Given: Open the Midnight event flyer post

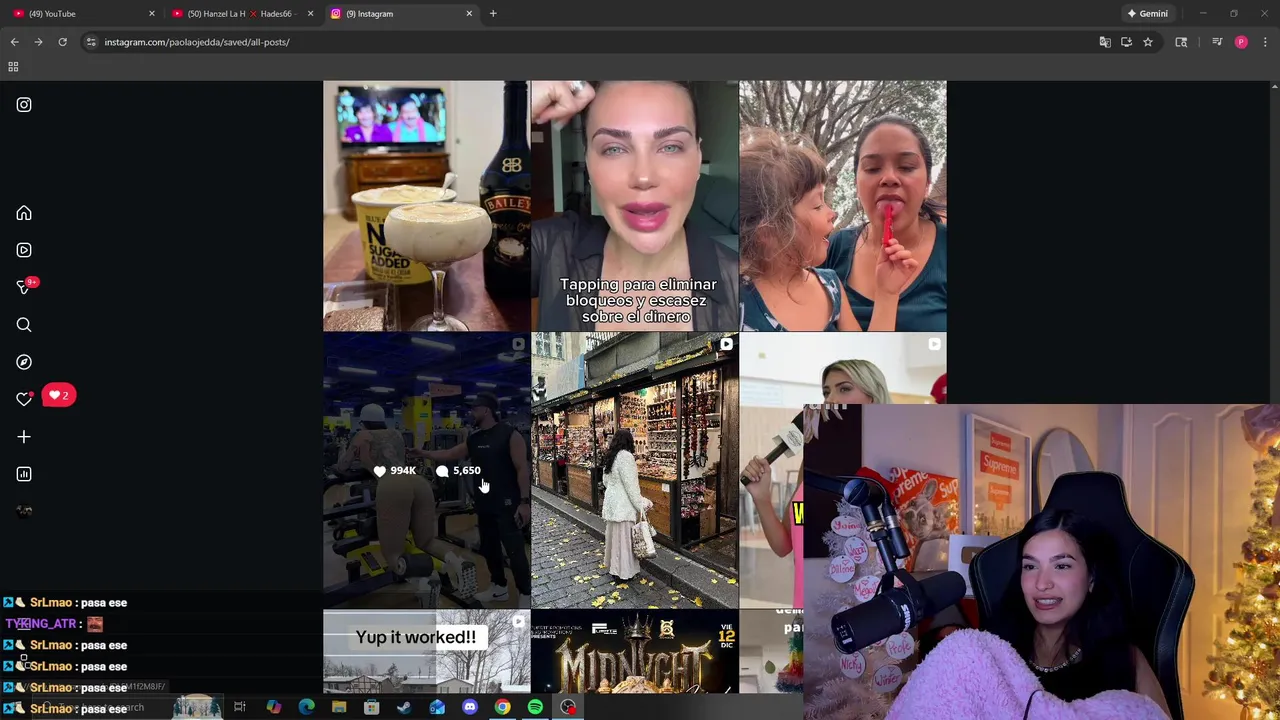Looking at the screenshot, I should tap(635, 651).
